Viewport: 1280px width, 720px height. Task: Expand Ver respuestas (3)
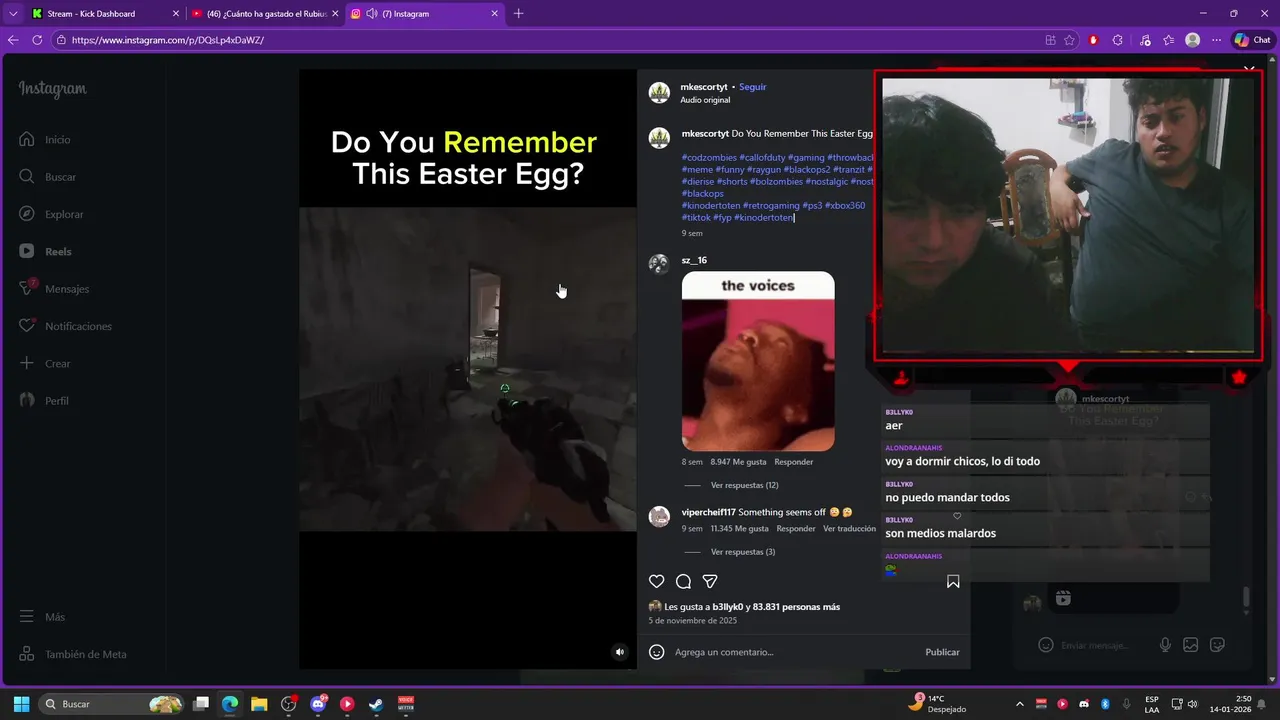click(743, 552)
